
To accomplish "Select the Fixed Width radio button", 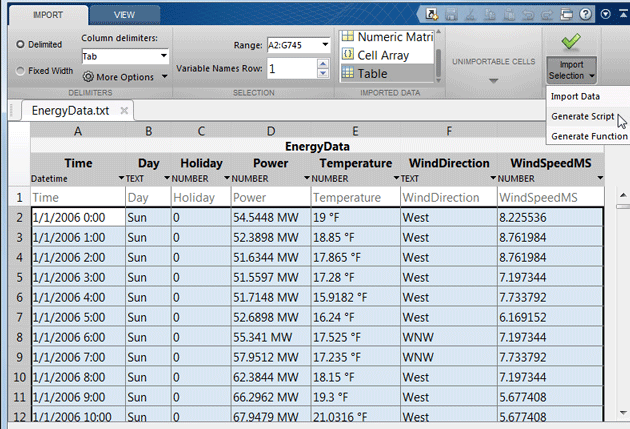I will click(x=21, y=71).
